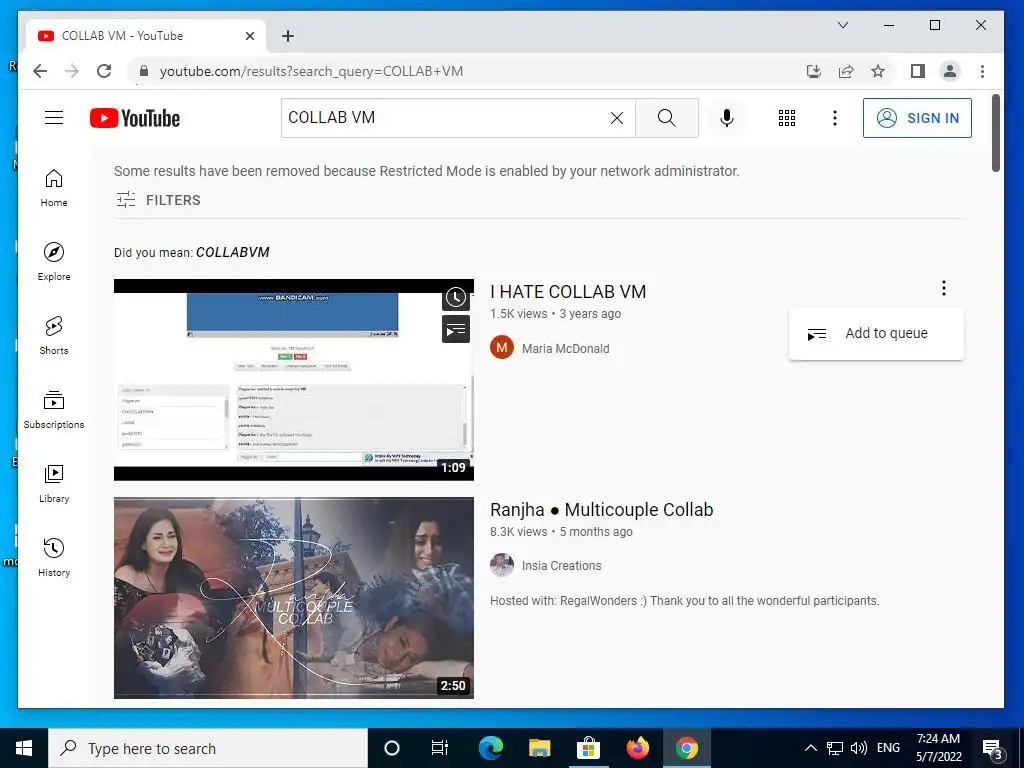
Task: Open the I HATE COLLAB VM thumbnail
Action: 294,380
